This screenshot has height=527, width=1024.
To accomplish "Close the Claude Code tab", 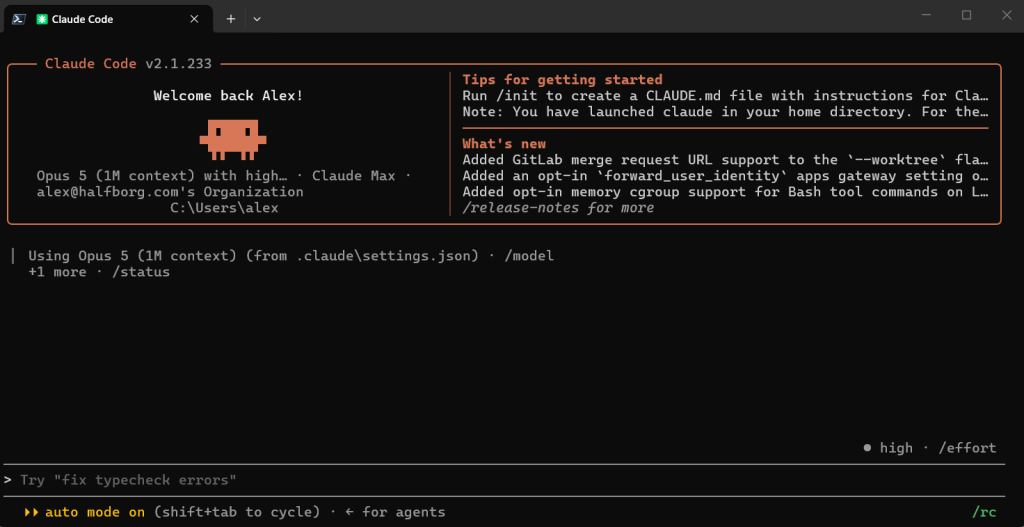I will (194, 19).
